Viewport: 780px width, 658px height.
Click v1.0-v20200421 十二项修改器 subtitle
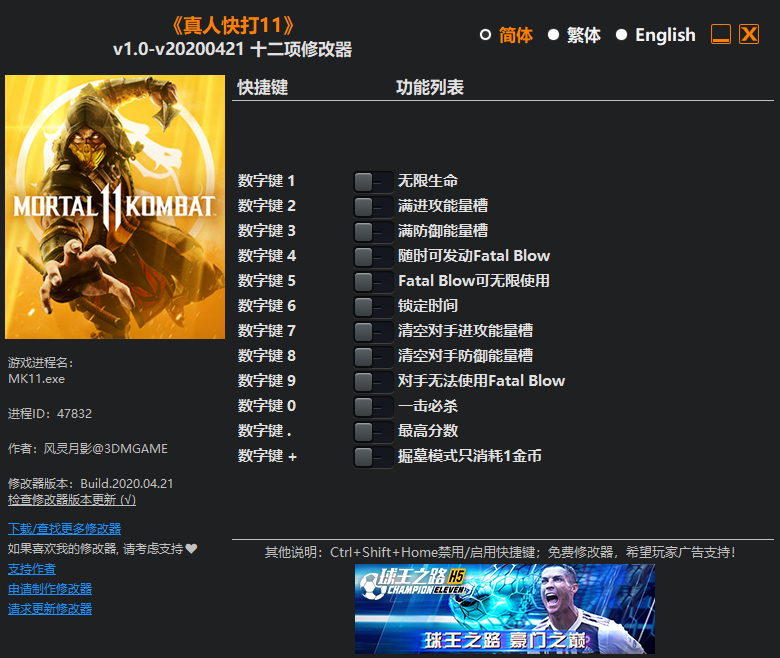(233, 49)
